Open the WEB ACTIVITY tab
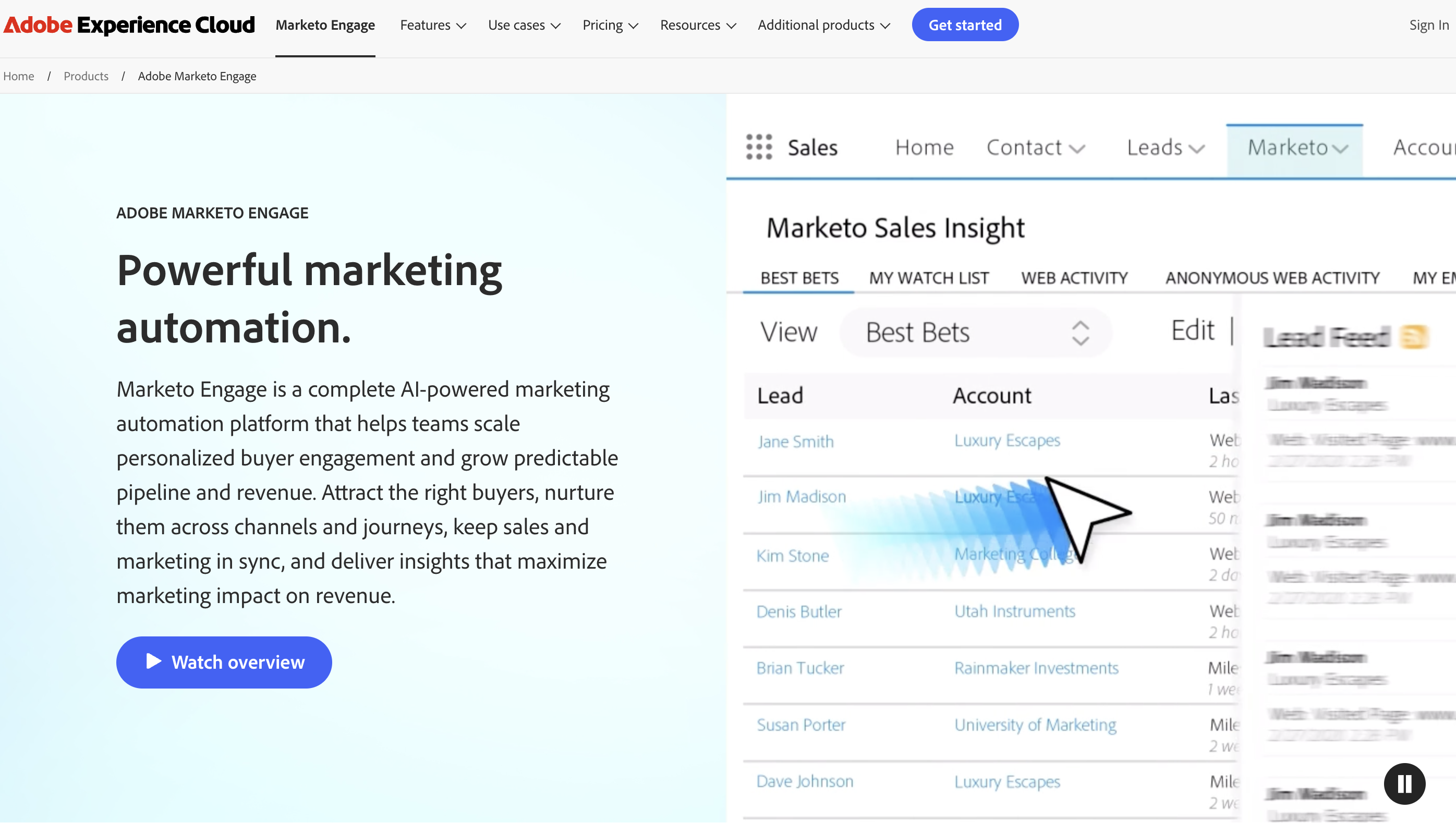Image resolution: width=1456 pixels, height=835 pixels. click(1074, 278)
